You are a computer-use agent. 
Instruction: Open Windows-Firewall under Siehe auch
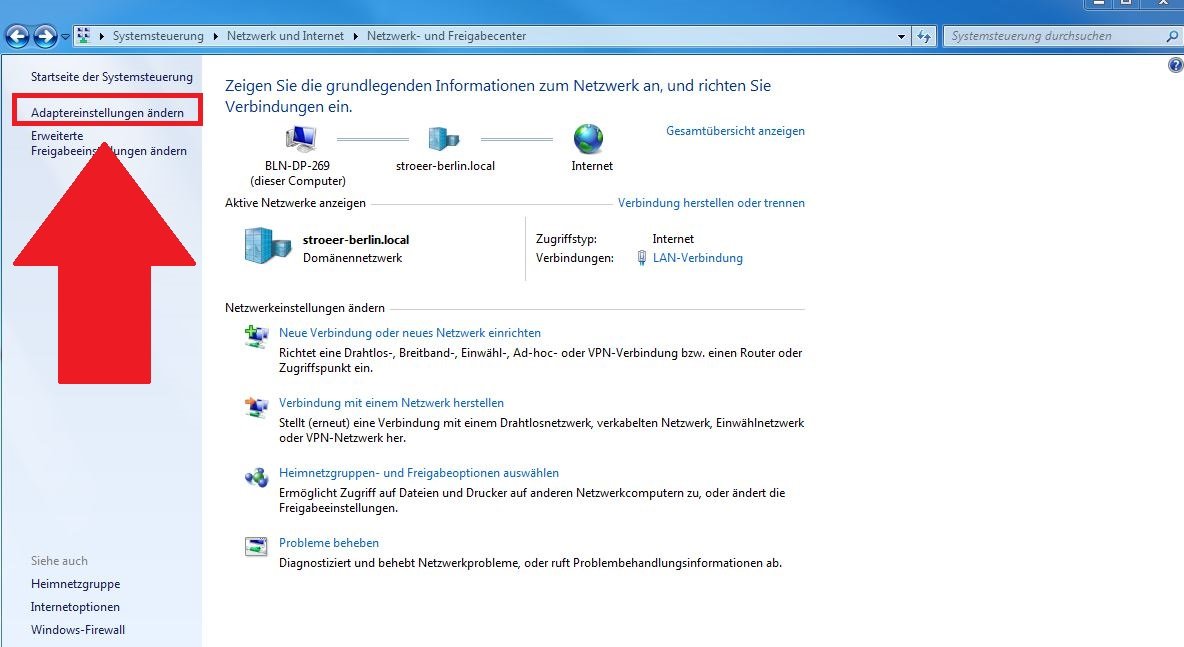coord(78,630)
